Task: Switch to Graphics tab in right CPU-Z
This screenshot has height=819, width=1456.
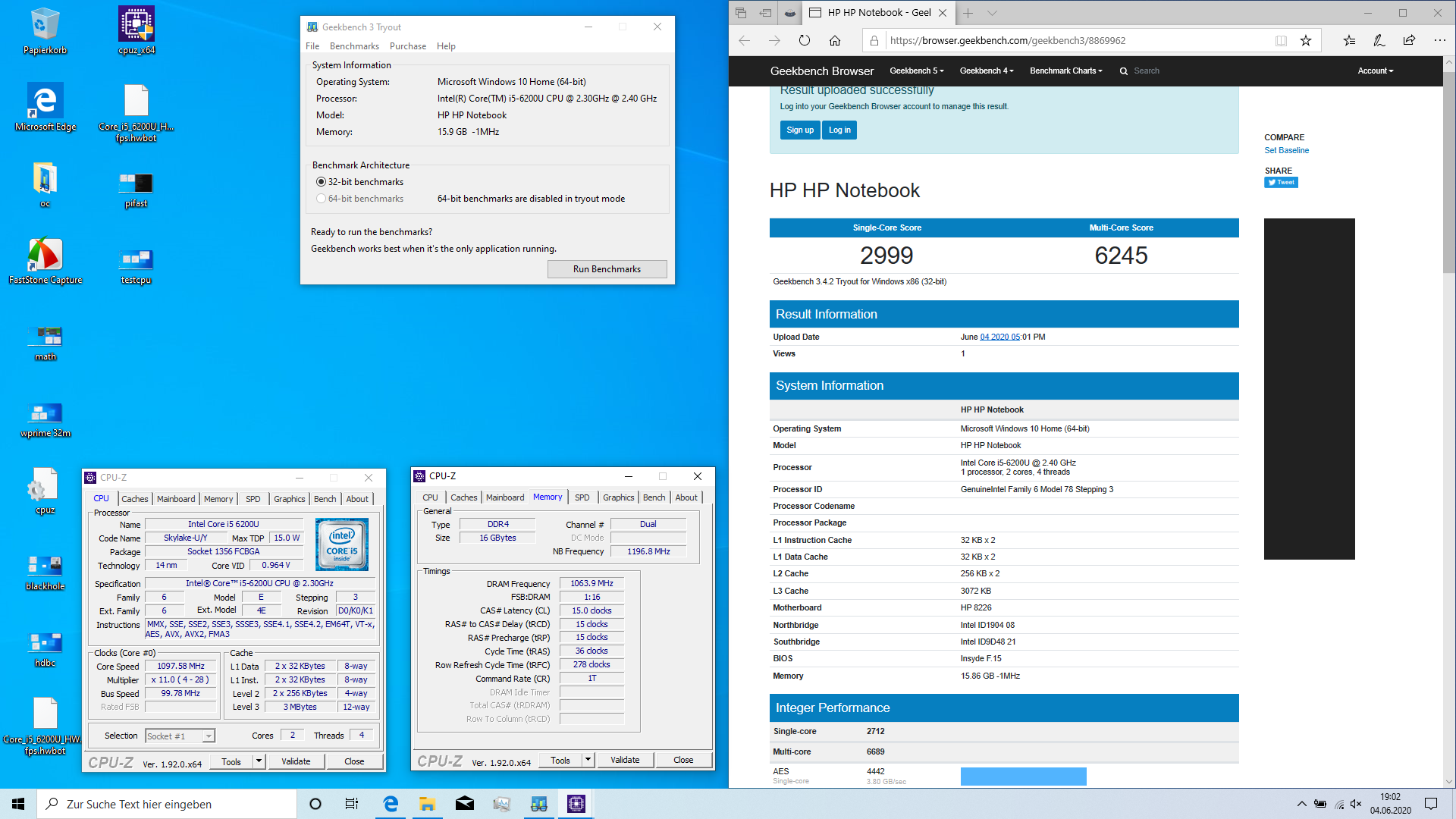Action: pyautogui.click(x=619, y=497)
